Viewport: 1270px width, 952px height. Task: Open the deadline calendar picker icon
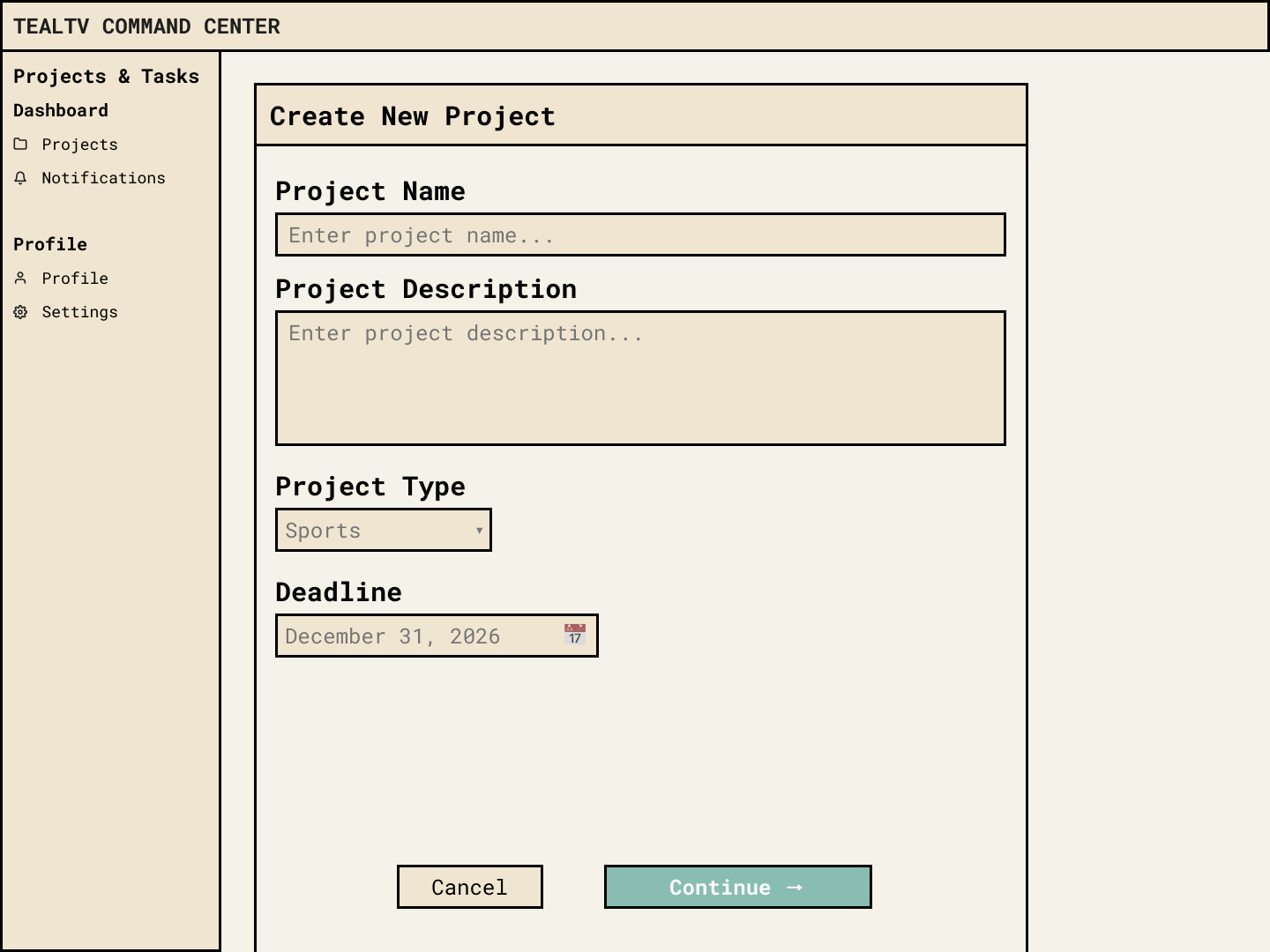coord(575,635)
